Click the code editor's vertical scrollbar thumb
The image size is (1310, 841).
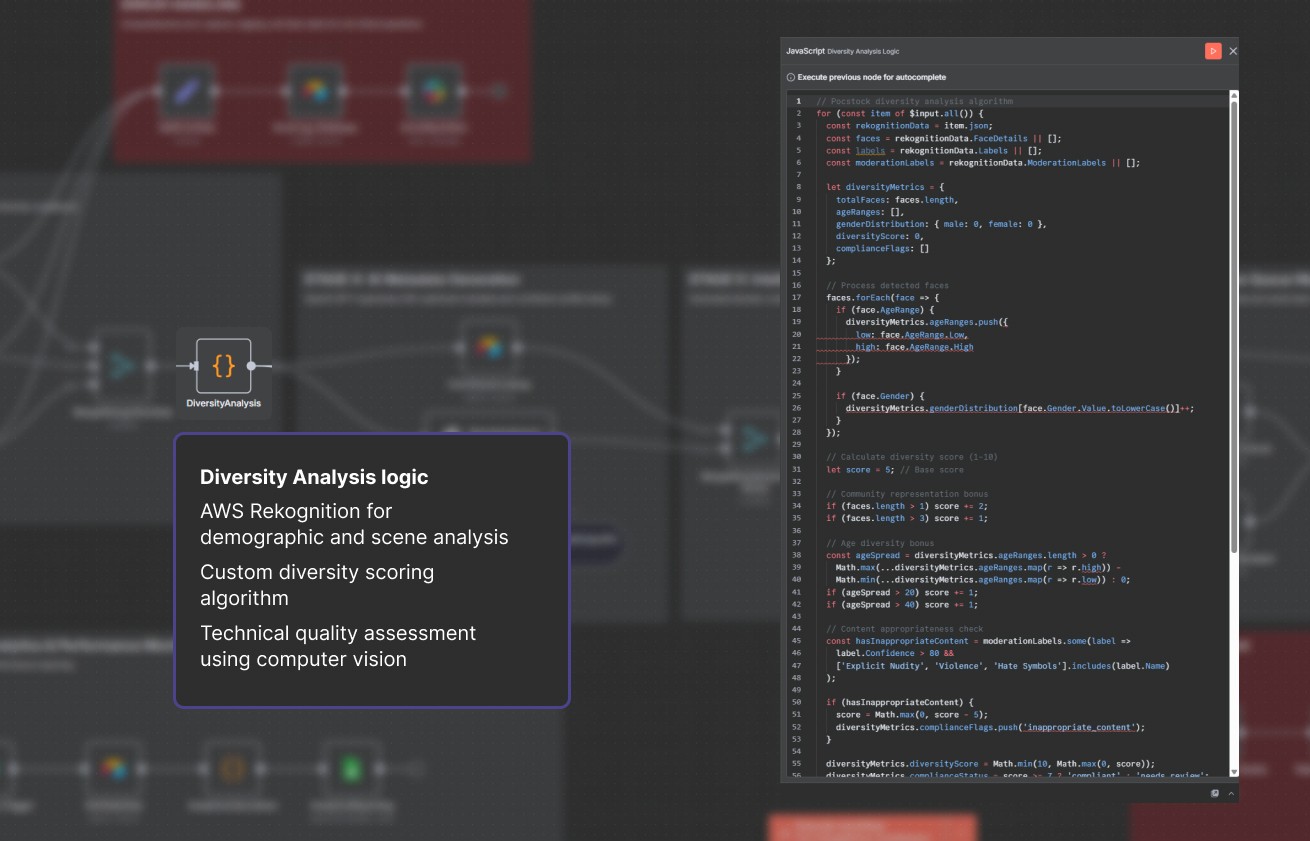[1234, 325]
